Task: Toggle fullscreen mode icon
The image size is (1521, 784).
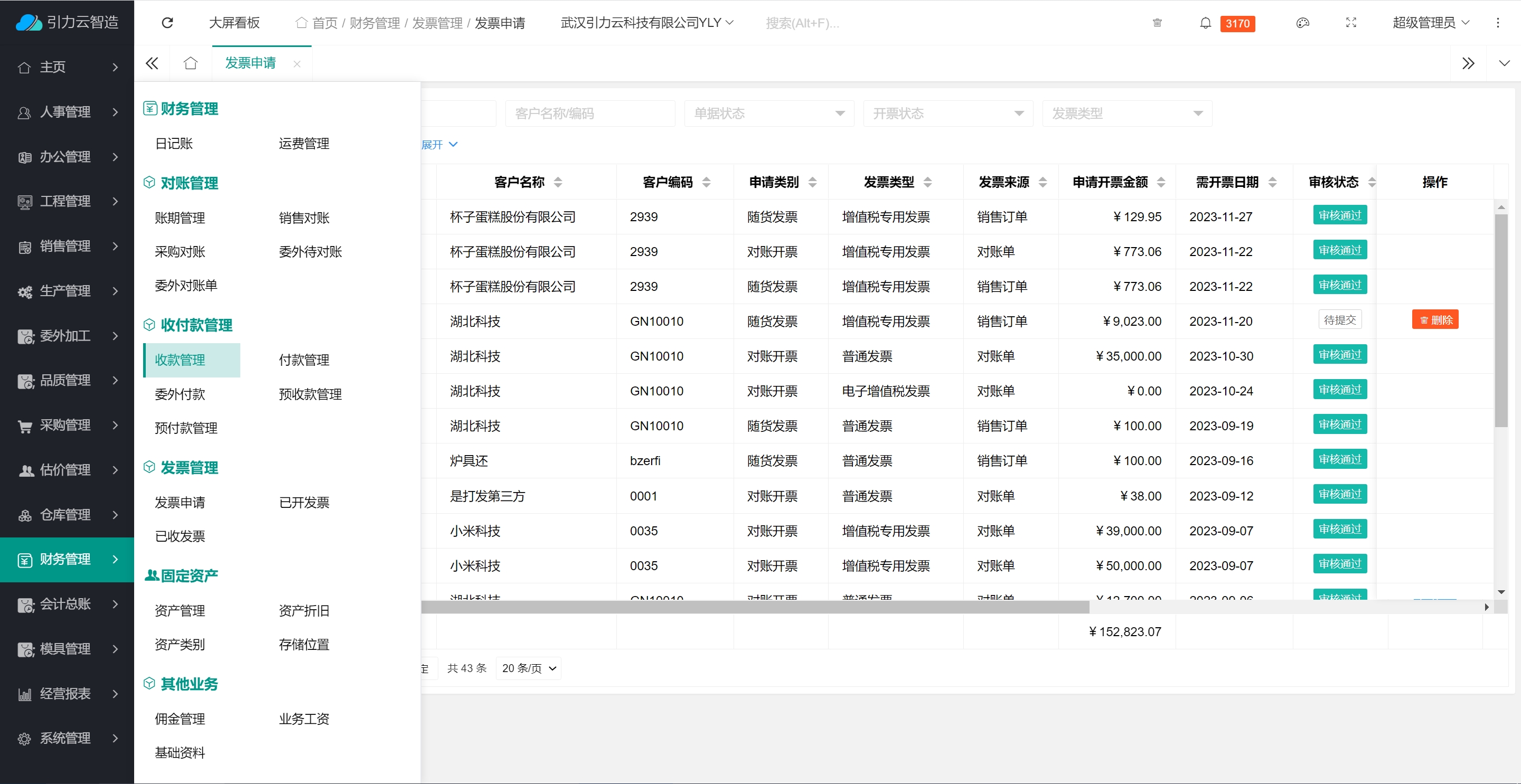Action: (x=1351, y=23)
